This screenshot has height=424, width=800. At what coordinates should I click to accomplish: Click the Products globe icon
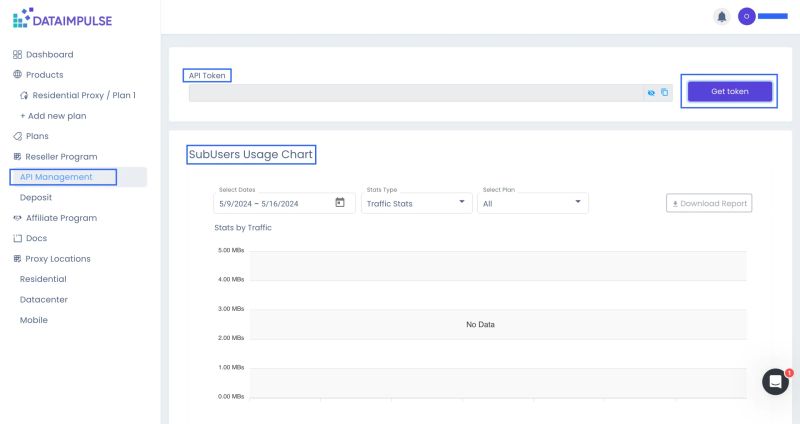click(x=17, y=74)
